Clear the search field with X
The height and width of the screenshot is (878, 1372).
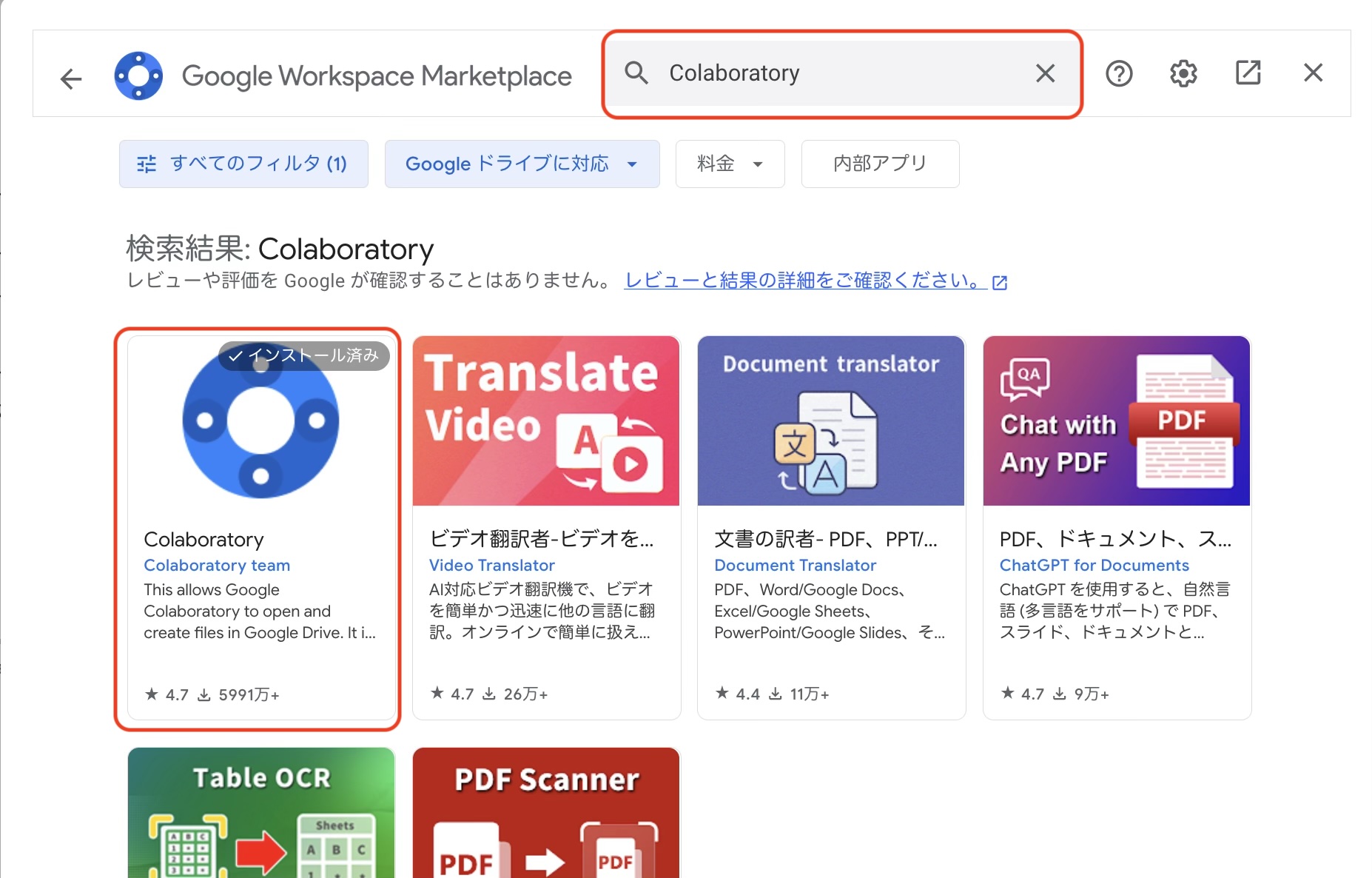tap(1045, 73)
